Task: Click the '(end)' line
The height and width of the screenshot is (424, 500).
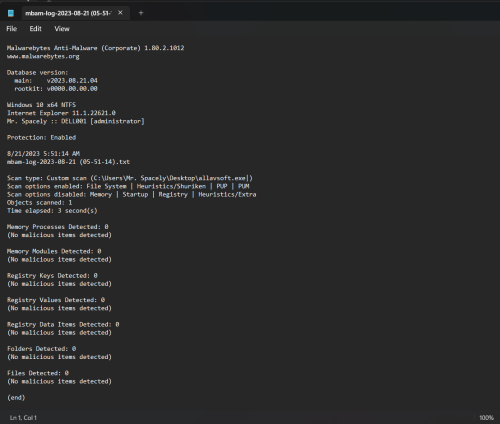Action: 16,398
